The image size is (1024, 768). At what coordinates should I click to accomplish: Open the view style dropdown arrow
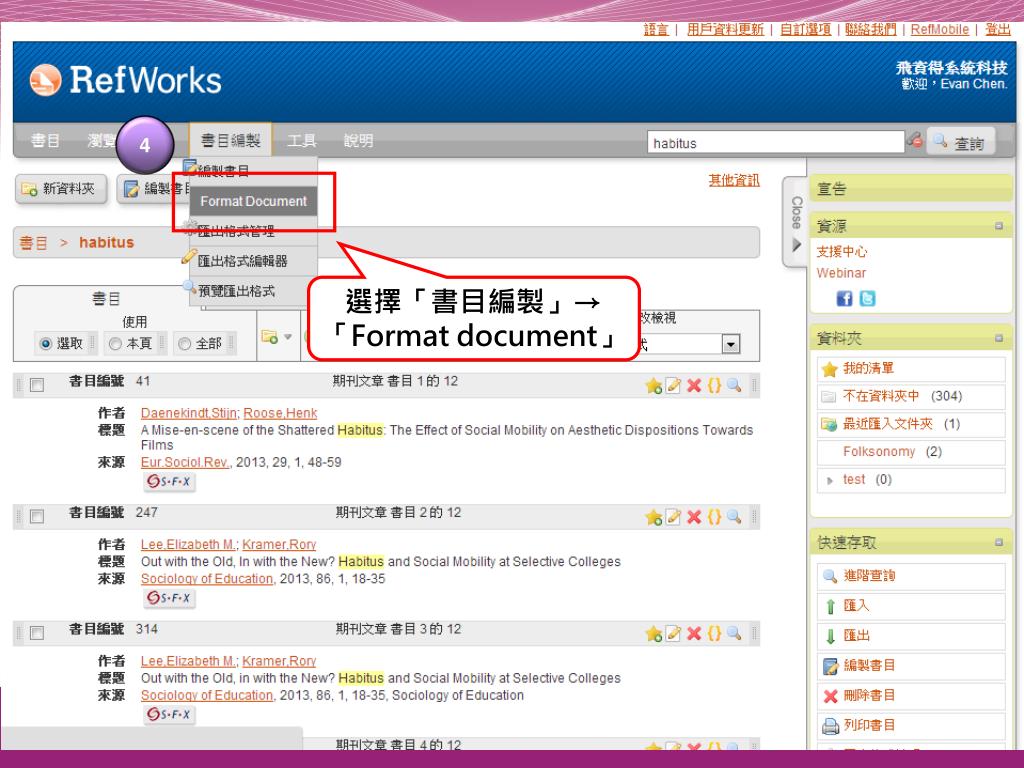pos(731,344)
